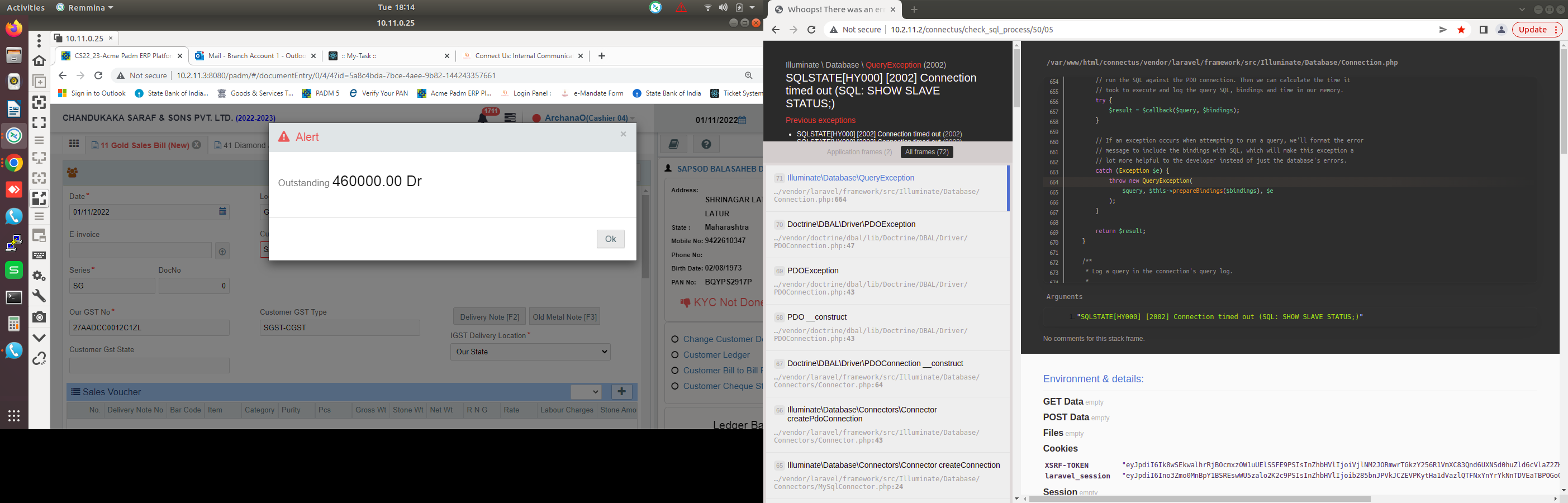This screenshot has width=1568, height=503.
Task: Open system status menu arrow
Action: [752, 7]
